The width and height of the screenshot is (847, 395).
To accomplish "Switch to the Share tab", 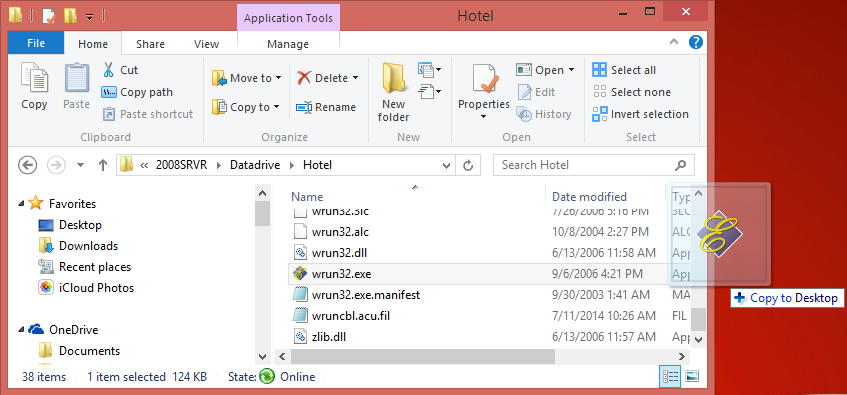I will point(150,44).
